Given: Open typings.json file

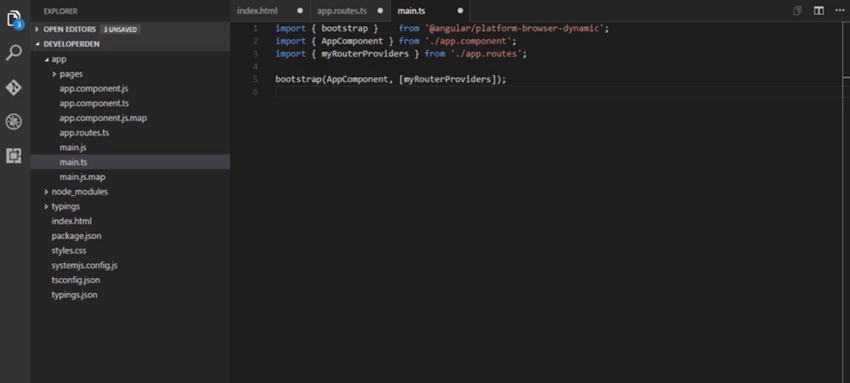Looking at the screenshot, I should [74, 295].
